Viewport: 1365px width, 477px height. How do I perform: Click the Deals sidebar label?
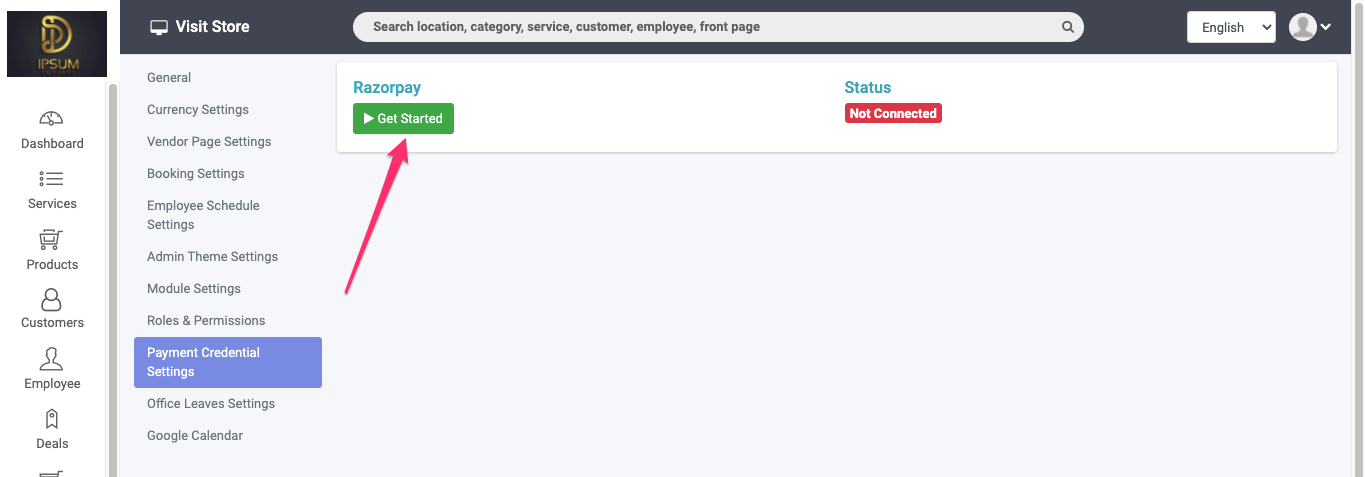click(52, 443)
